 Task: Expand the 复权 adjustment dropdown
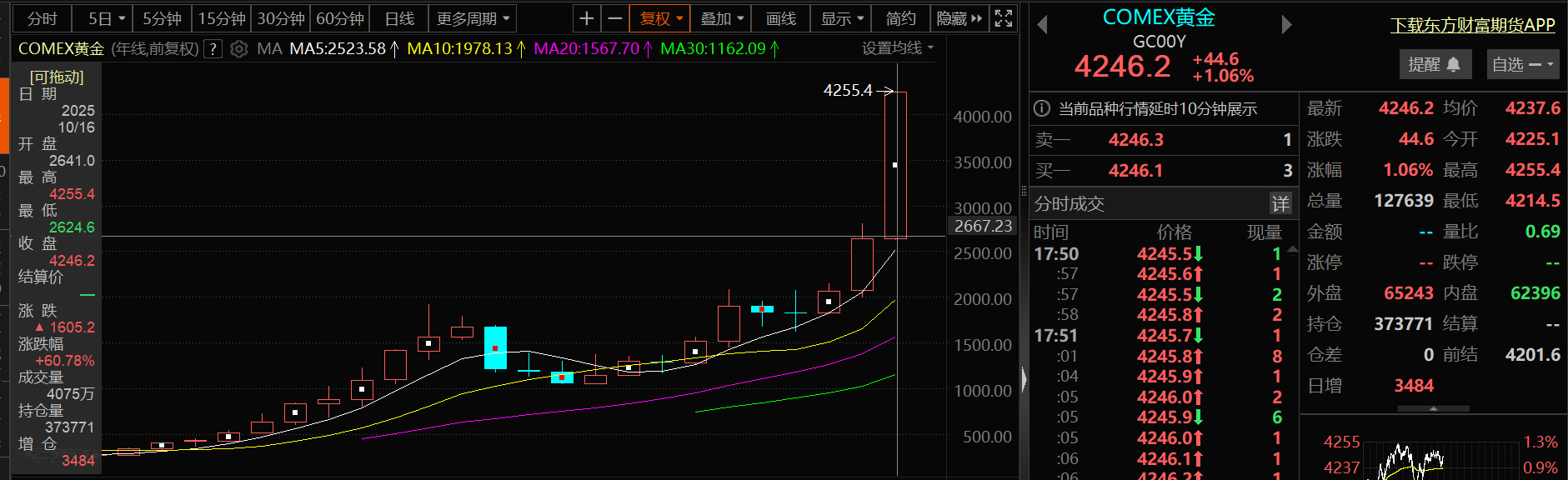point(661,18)
